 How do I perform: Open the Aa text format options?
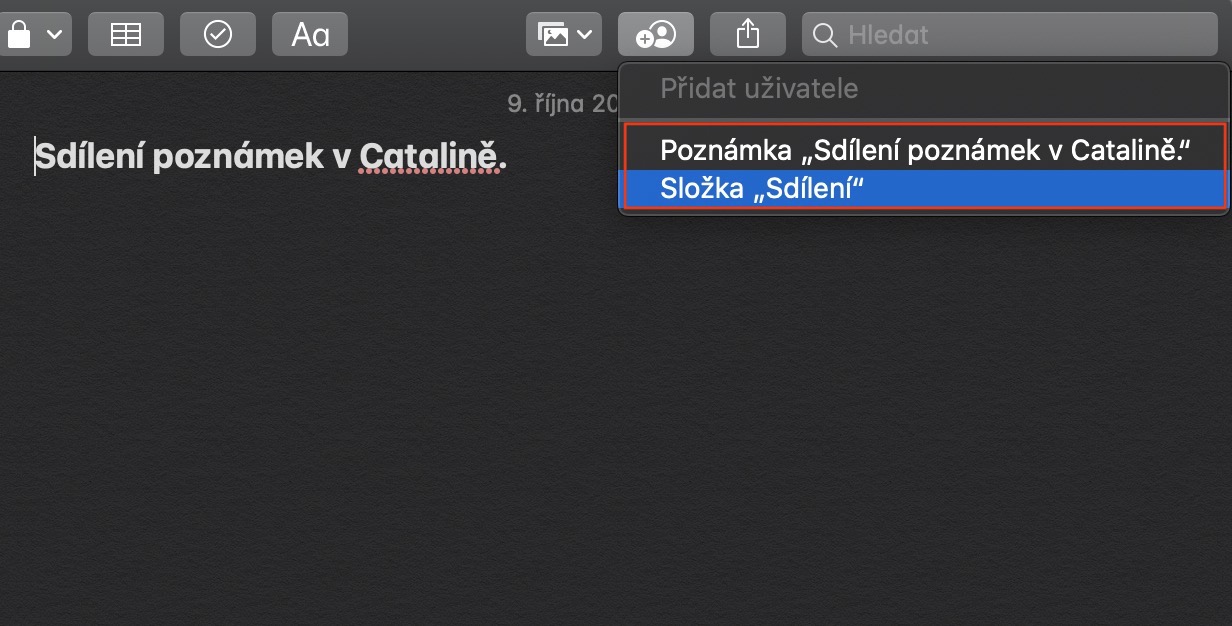tap(310, 34)
